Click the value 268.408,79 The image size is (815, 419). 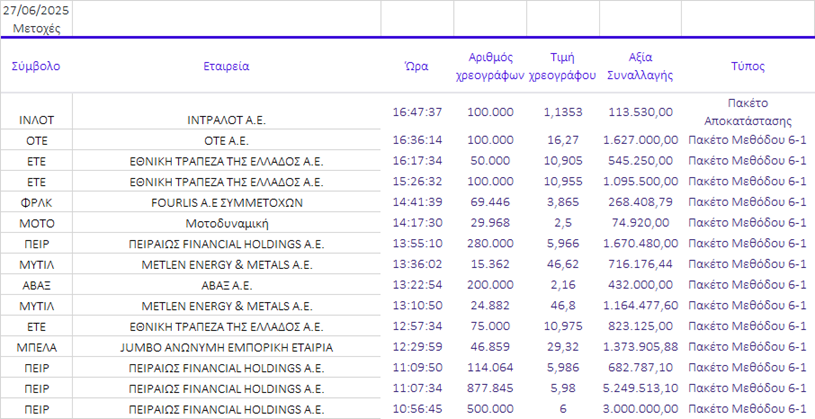[x=640, y=202]
